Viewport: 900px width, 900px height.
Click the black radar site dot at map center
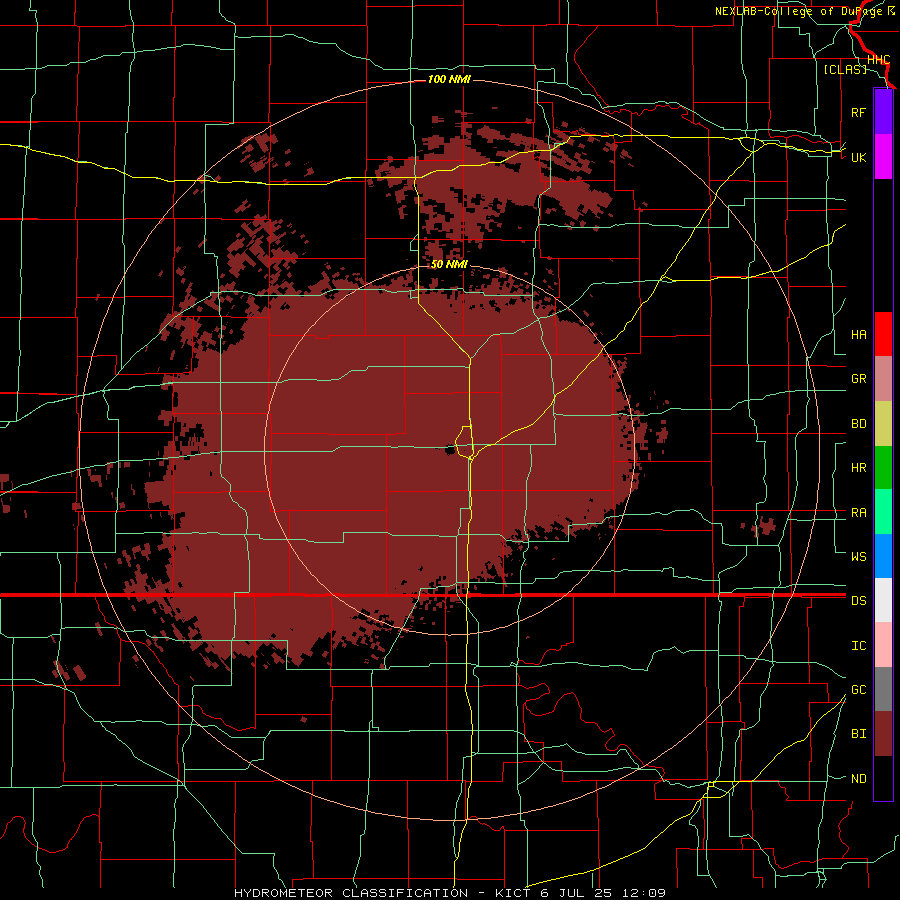451,451
